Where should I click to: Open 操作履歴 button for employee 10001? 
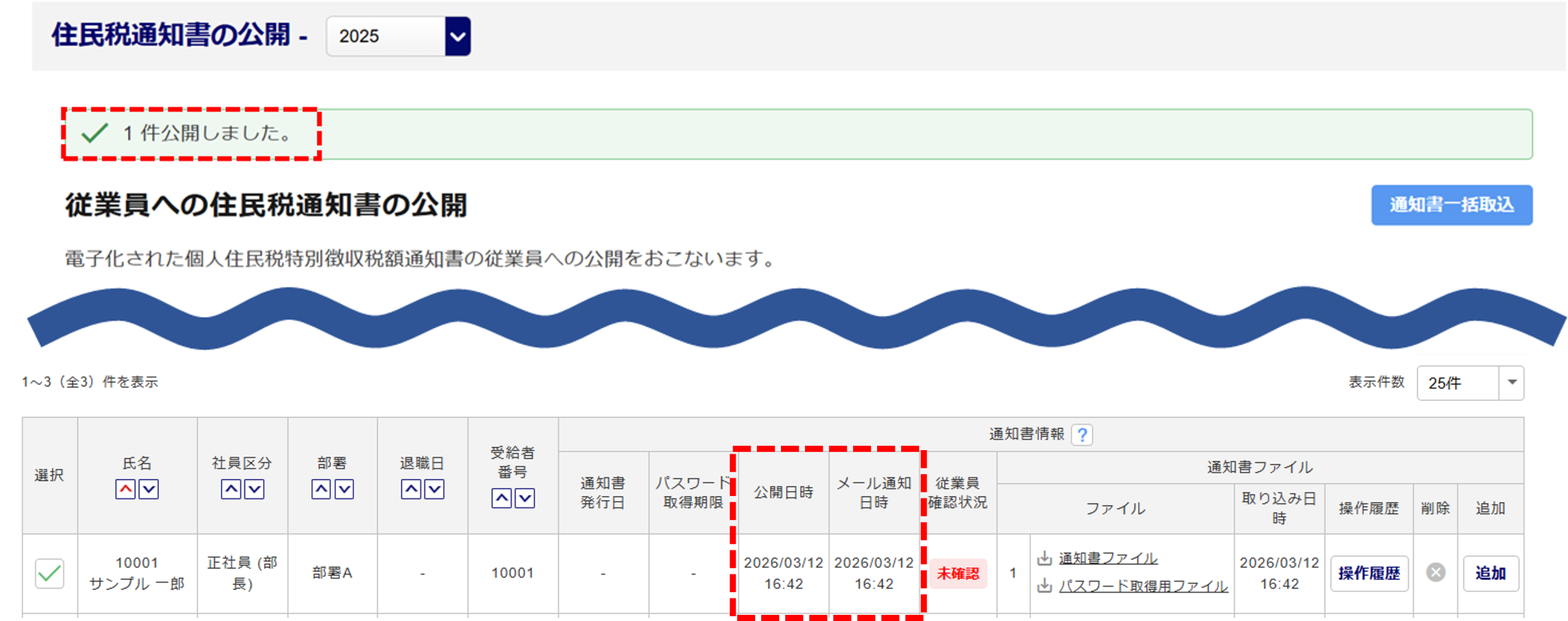point(1369,573)
